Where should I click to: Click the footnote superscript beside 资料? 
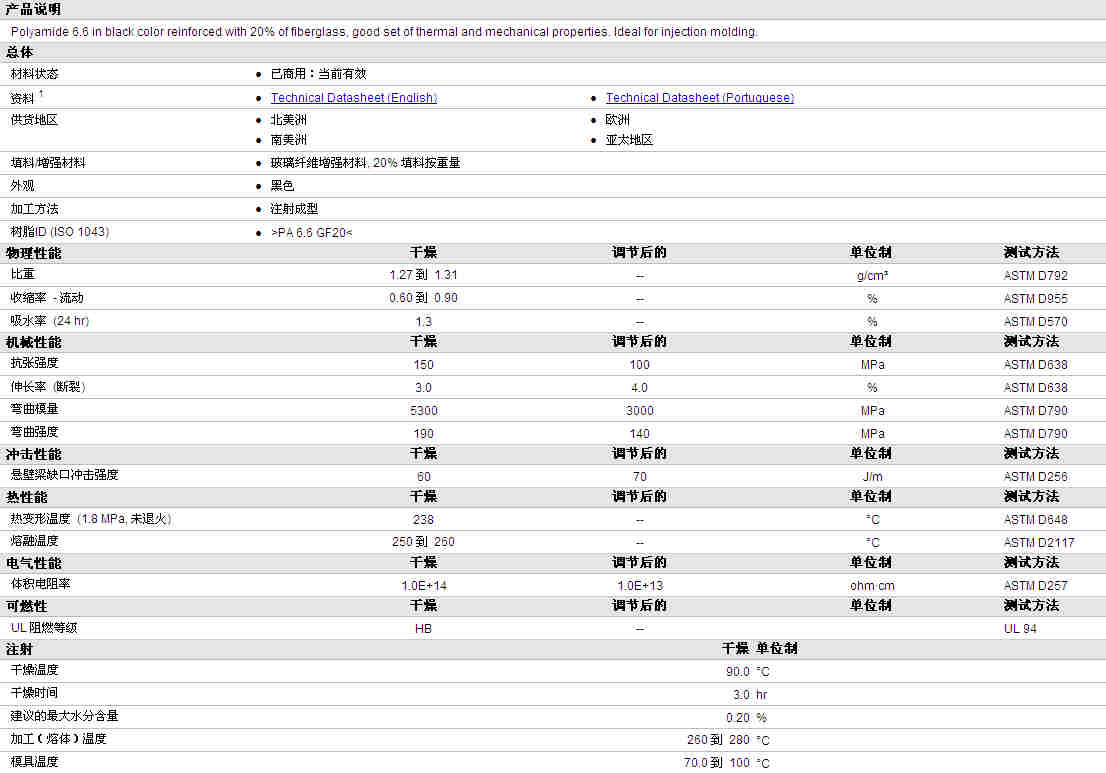pos(41,94)
